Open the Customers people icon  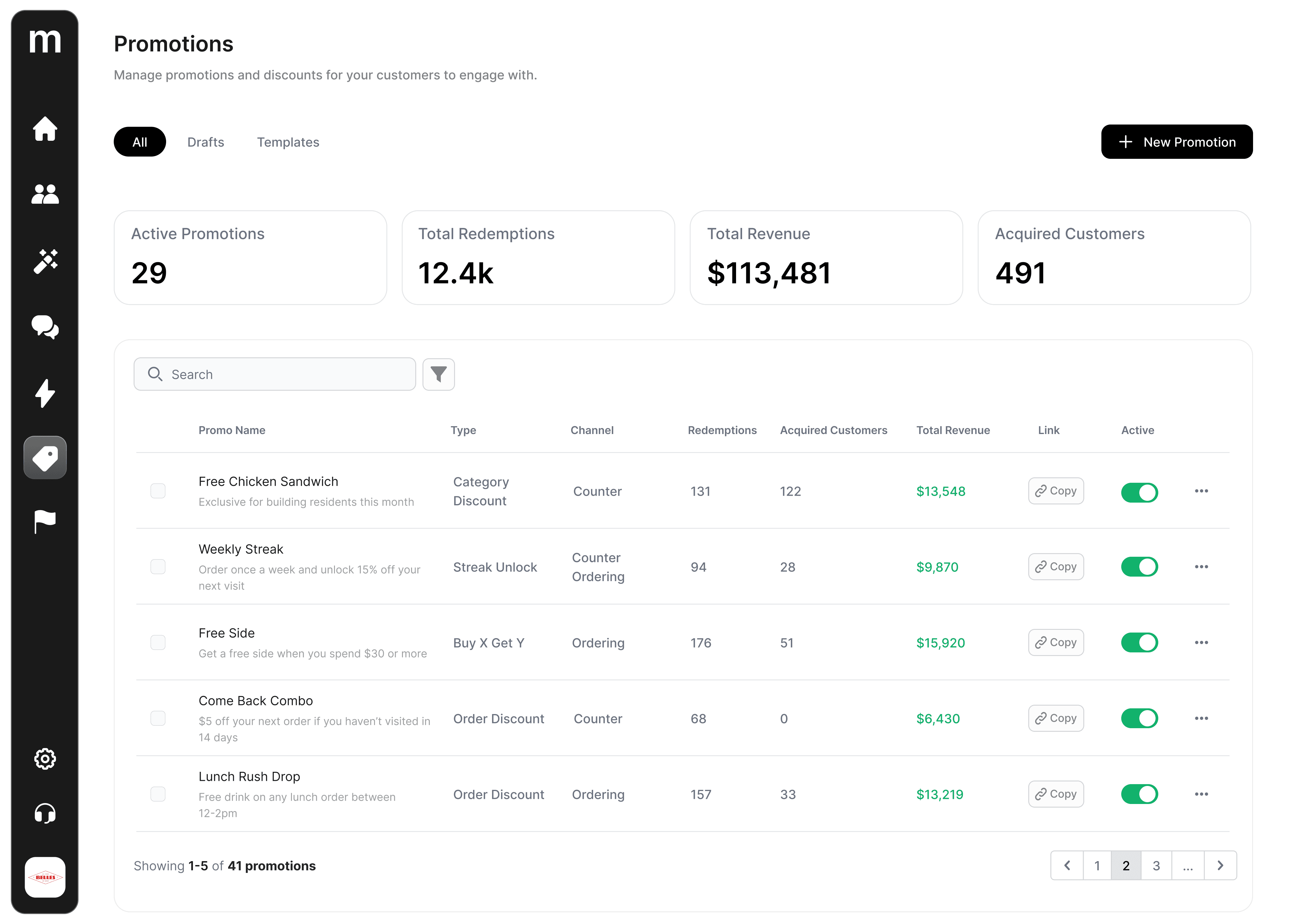[45, 195]
